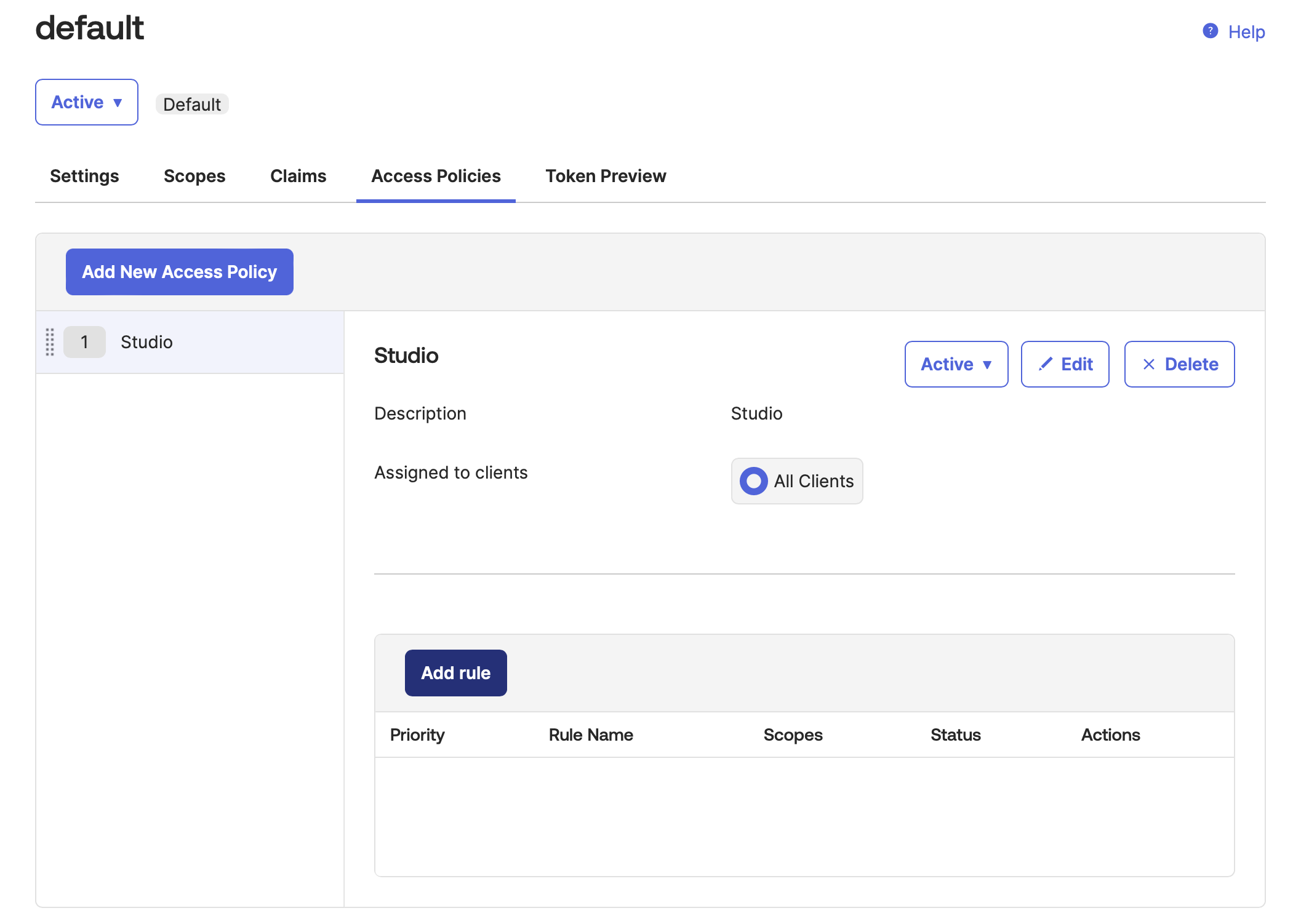Open the Help link
Image resolution: width=1301 pixels, height=924 pixels.
1246,31
